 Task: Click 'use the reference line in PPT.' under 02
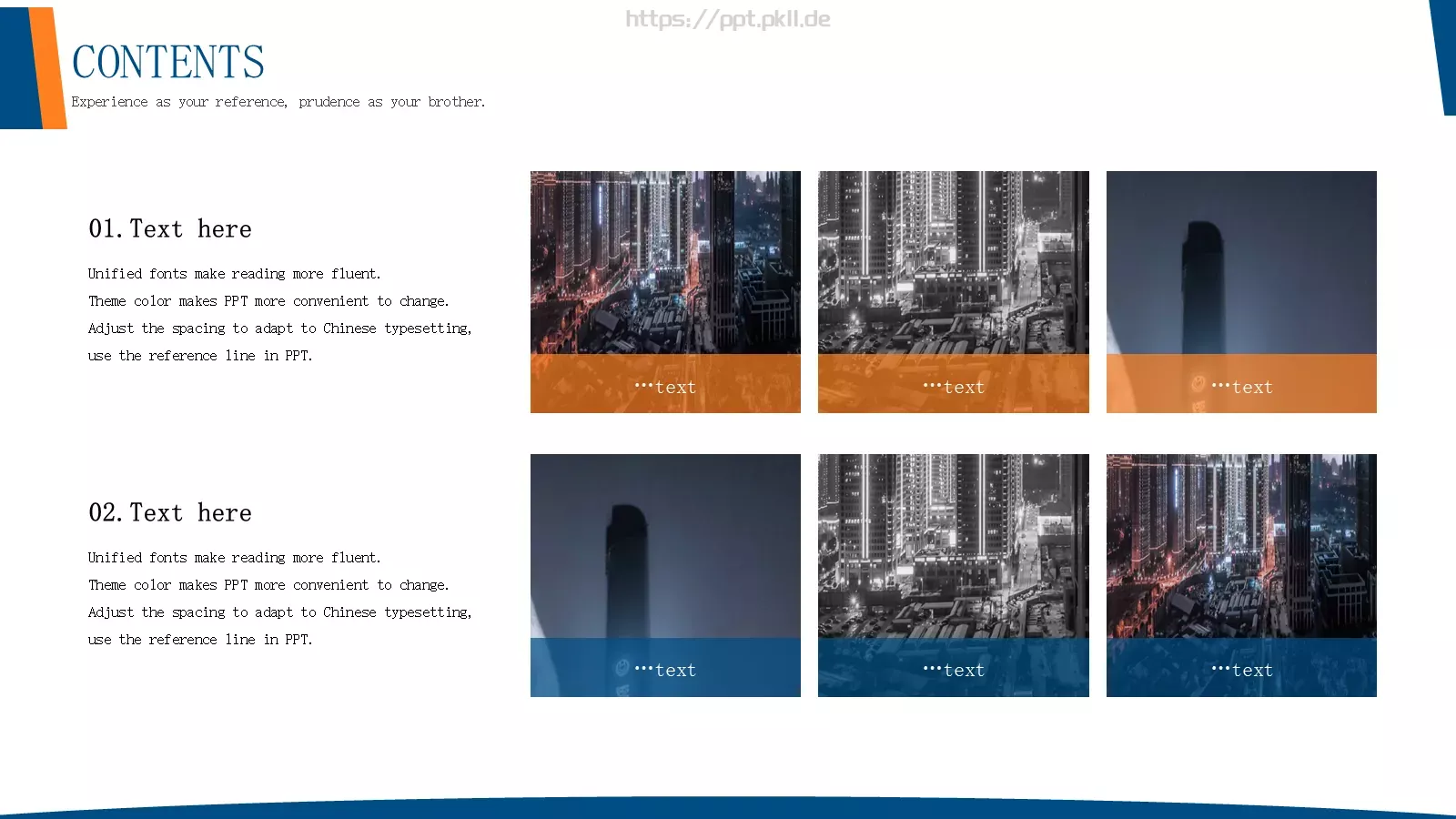[x=200, y=639]
